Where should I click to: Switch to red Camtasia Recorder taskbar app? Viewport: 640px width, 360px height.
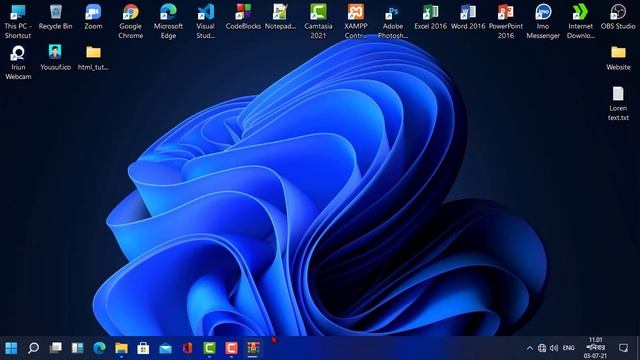point(231,348)
